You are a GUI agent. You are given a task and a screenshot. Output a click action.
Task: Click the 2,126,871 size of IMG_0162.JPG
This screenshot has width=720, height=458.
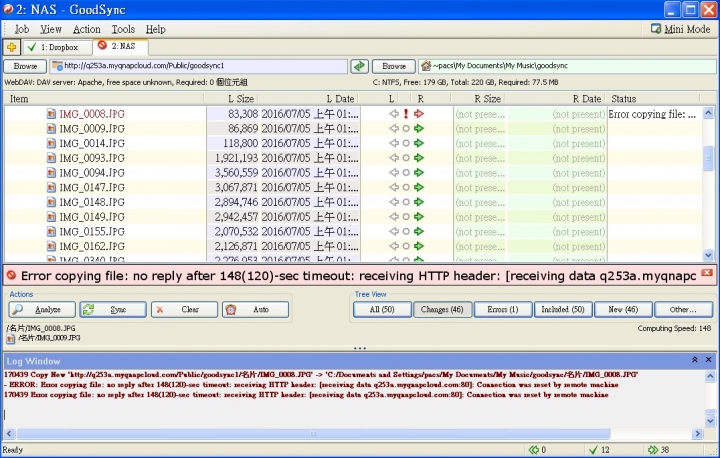[x=236, y=246]
